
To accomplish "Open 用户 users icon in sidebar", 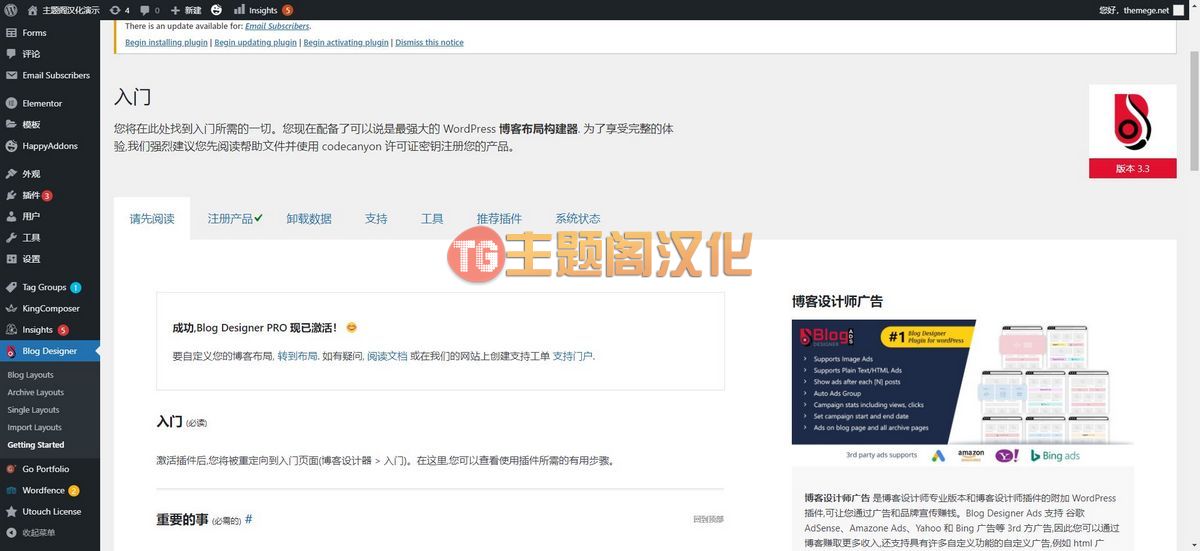I will click(11, 216).
